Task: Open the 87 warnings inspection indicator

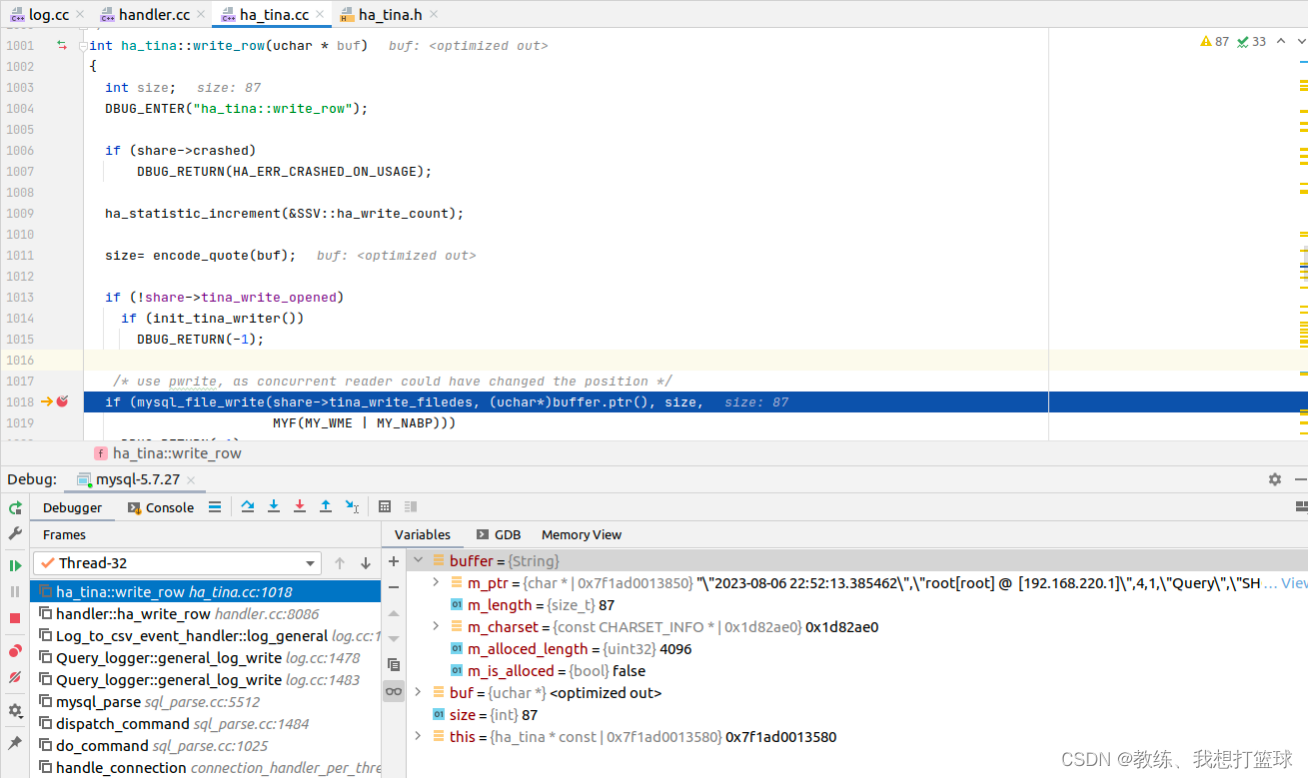Action: pos(1215,41)
